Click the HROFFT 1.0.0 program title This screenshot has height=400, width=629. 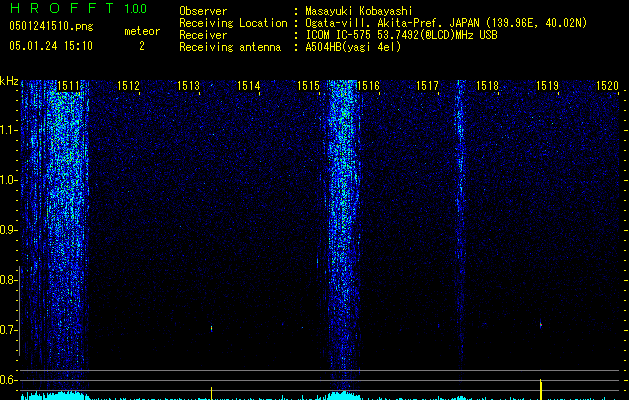pyautogui.click(x=78, y=8)
